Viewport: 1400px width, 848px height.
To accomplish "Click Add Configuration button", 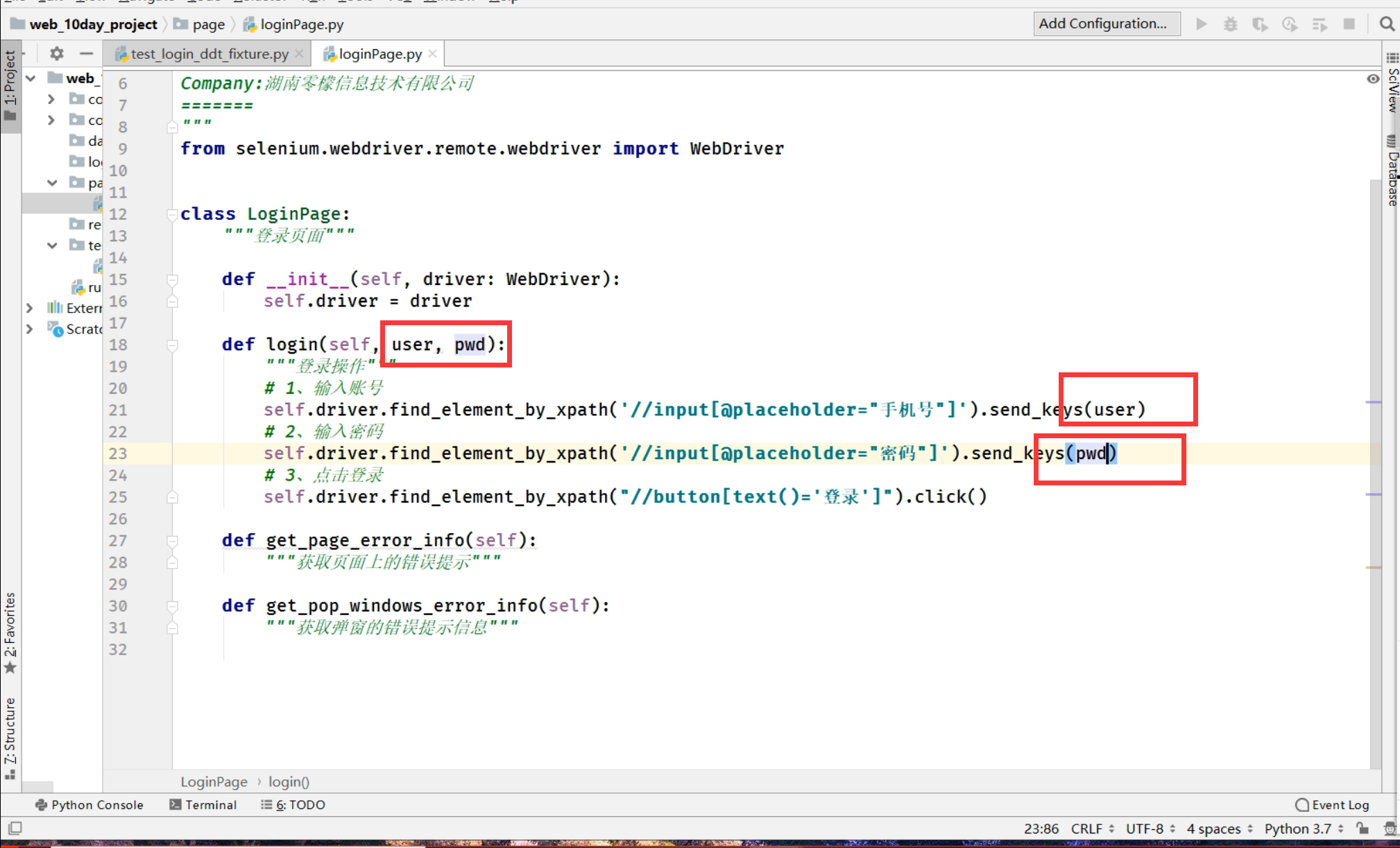I will coord(1107,24).
